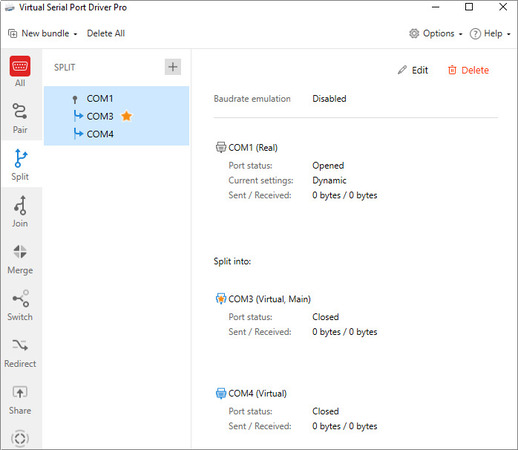Click the COM1 real port icon in details

coord(220,147)
